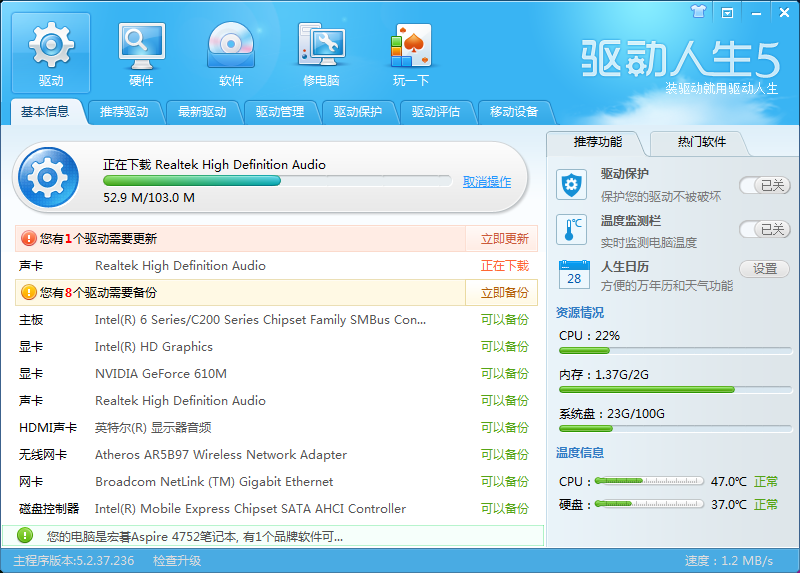Launch the 玩一下 playing cards icon

(x=410, y=54)
